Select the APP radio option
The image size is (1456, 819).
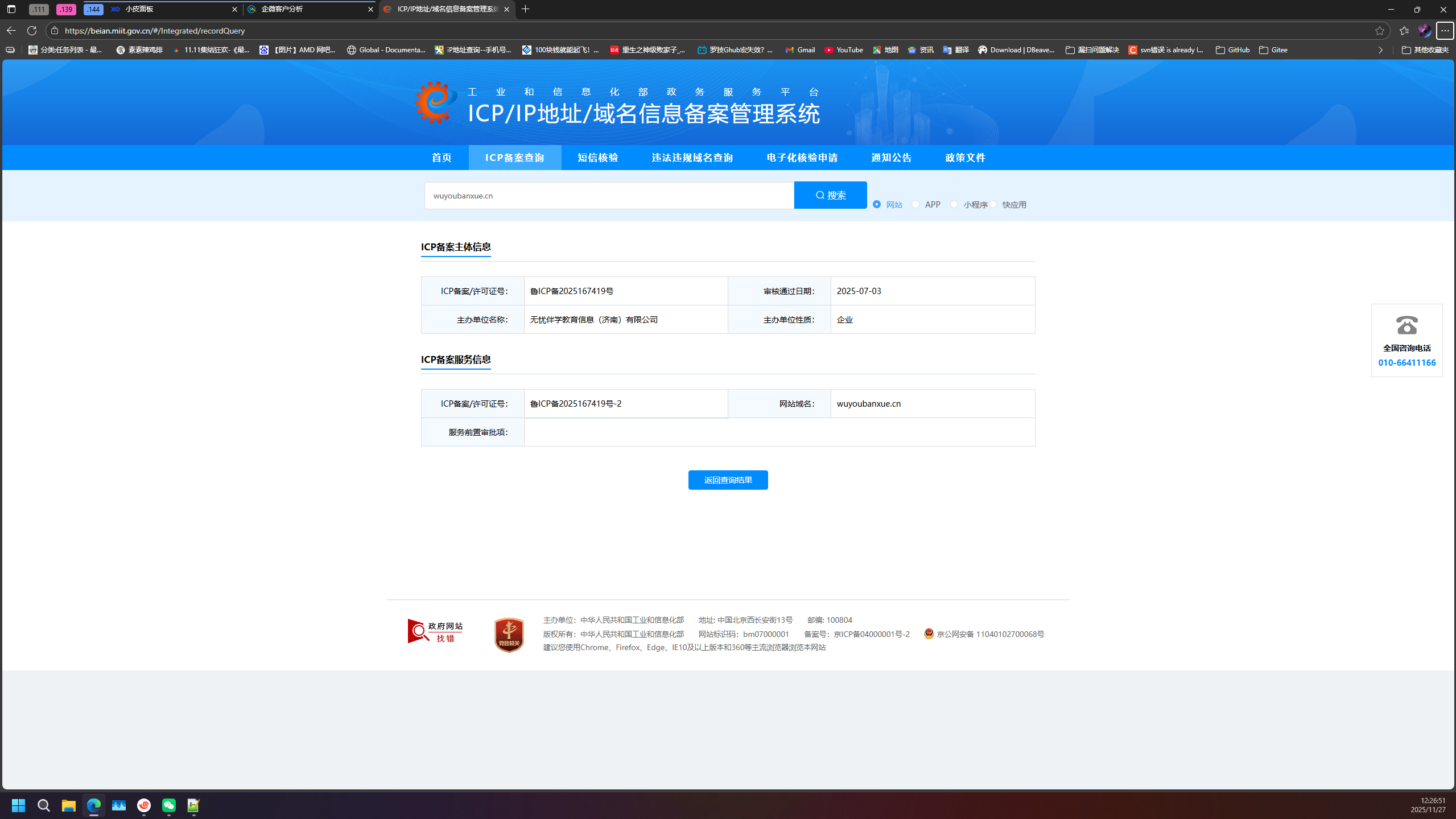coord(915,204)
